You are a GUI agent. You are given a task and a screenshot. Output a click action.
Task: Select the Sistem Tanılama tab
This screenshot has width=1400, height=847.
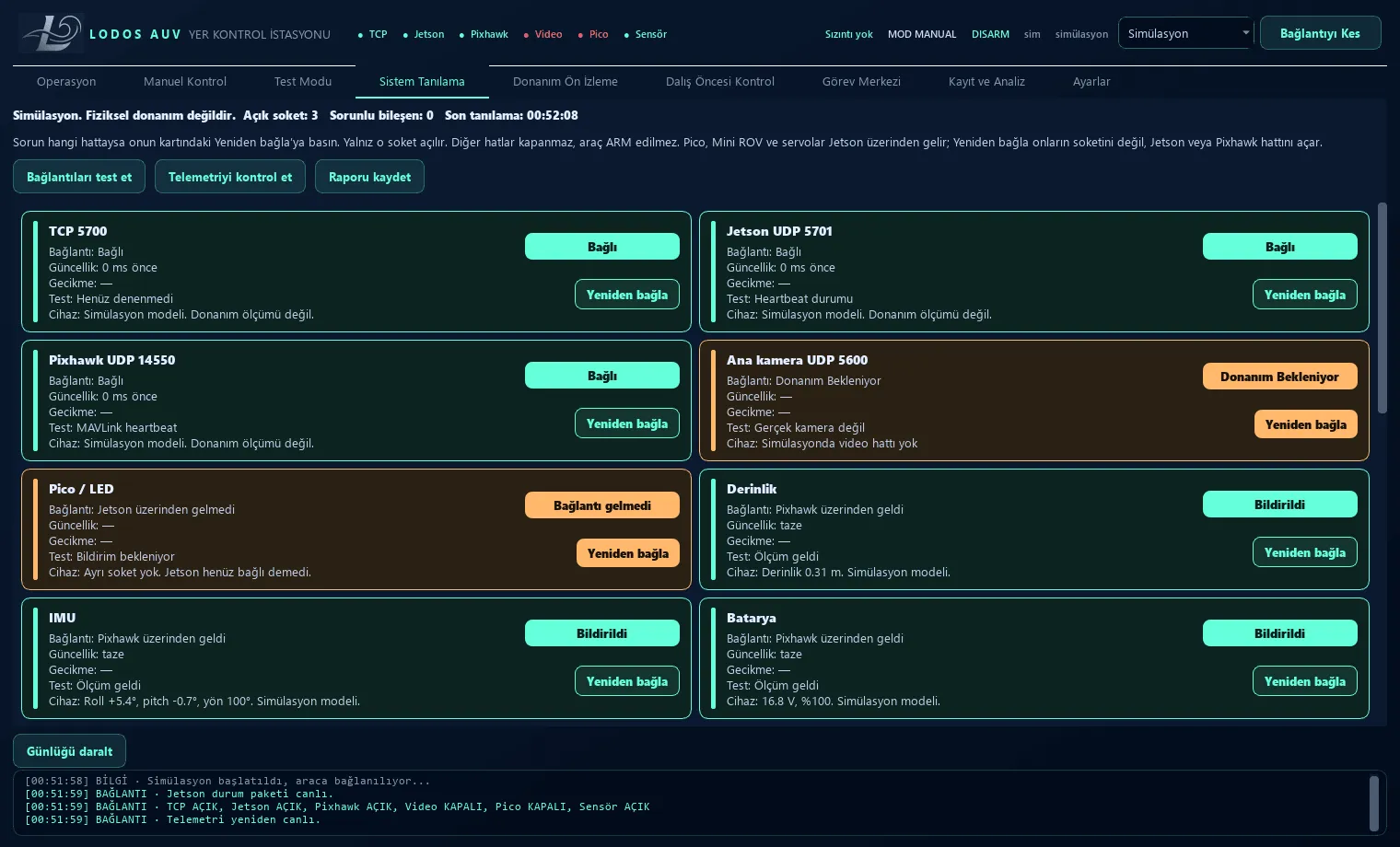coord(422,81)
